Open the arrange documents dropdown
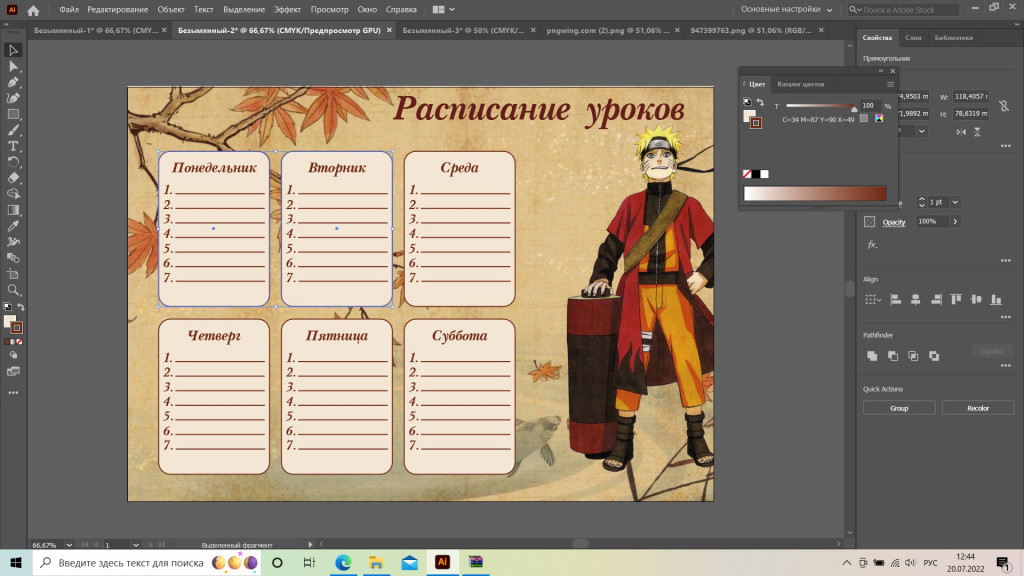The height and width of the screenshot is (576, 1024). (x=443, y=10)
